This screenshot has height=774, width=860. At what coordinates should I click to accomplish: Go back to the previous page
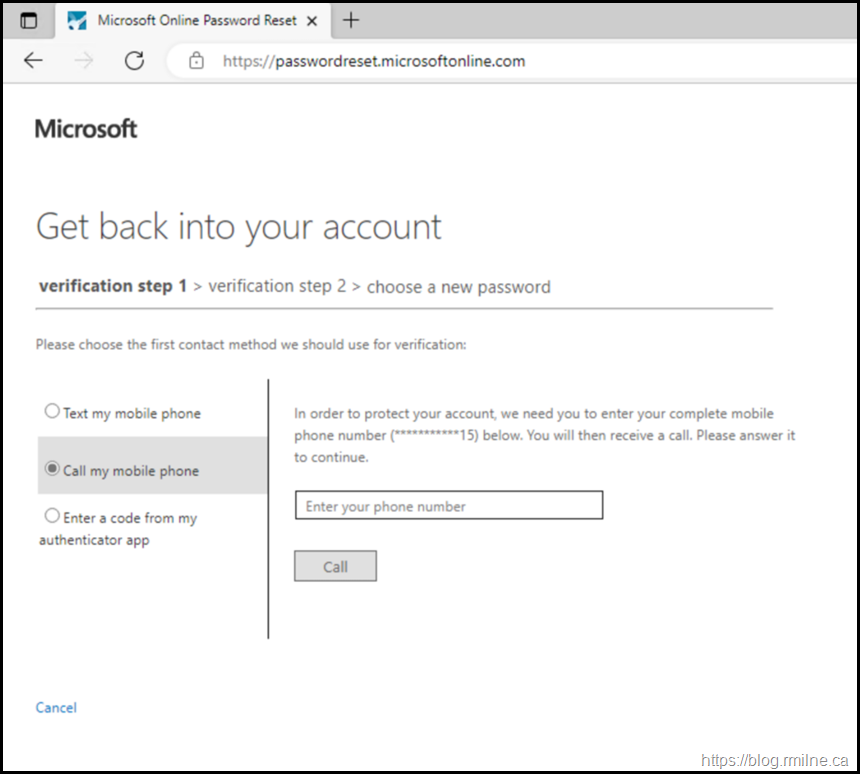(x=34, y=61)
